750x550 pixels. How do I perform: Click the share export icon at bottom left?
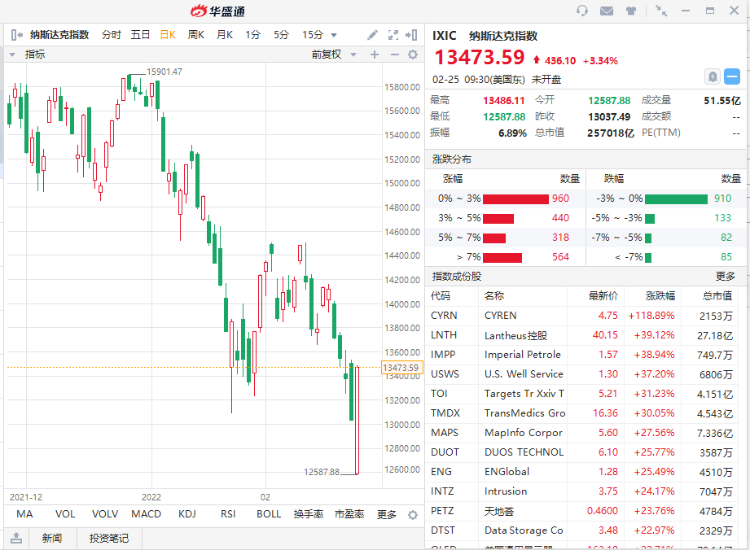16,538
